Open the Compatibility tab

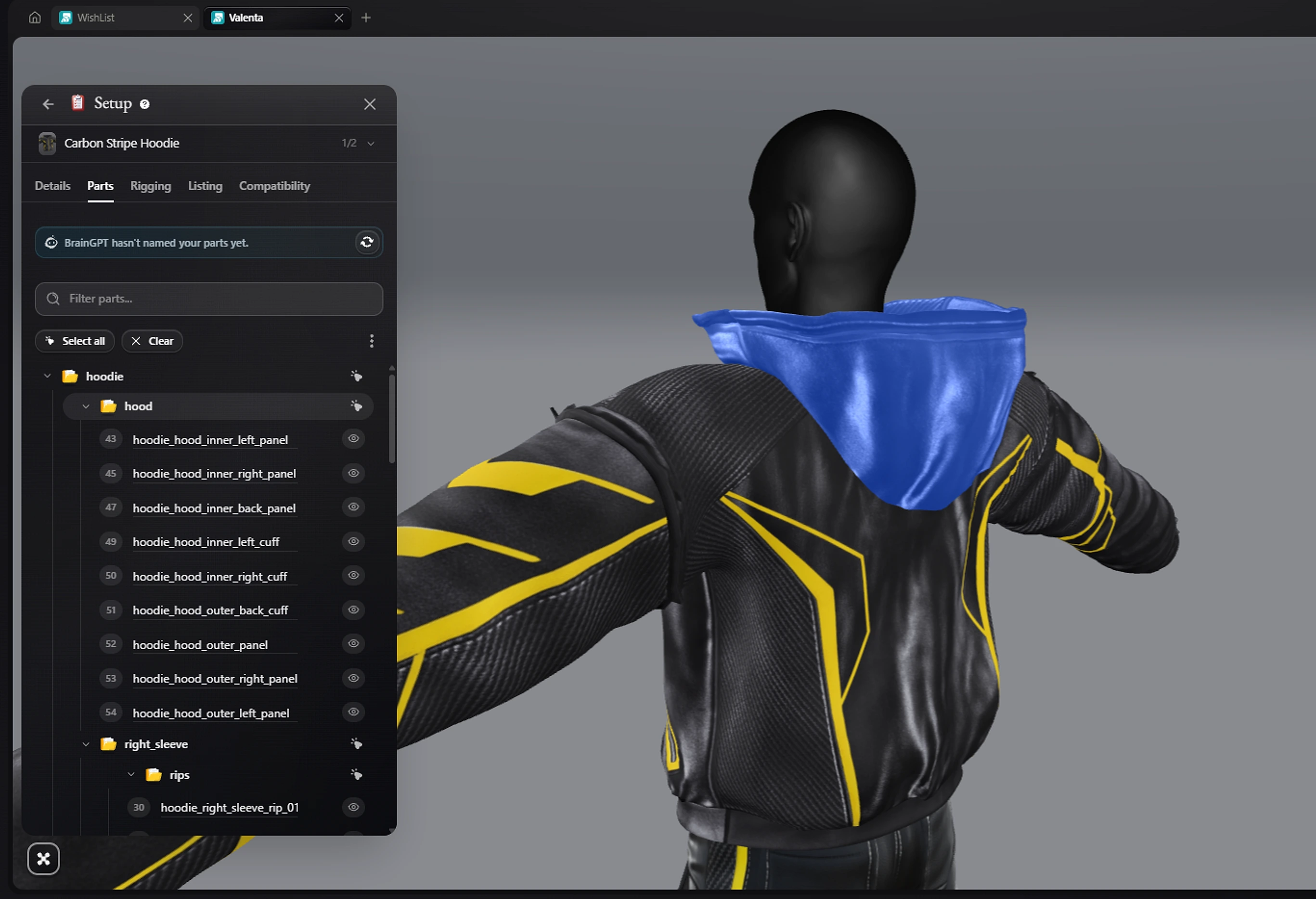[x=275, y=186]
